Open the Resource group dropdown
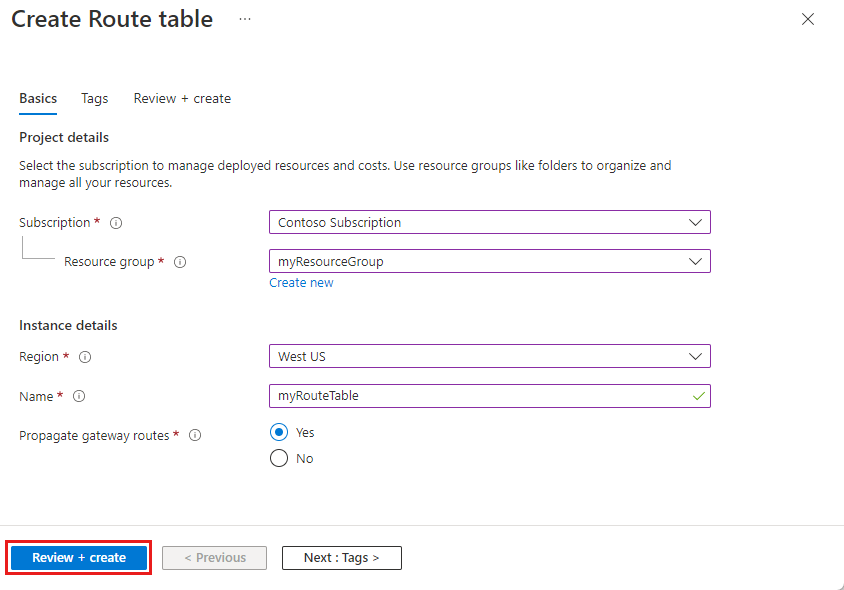Viewport: 844px width, 590px height. (695, 261)
